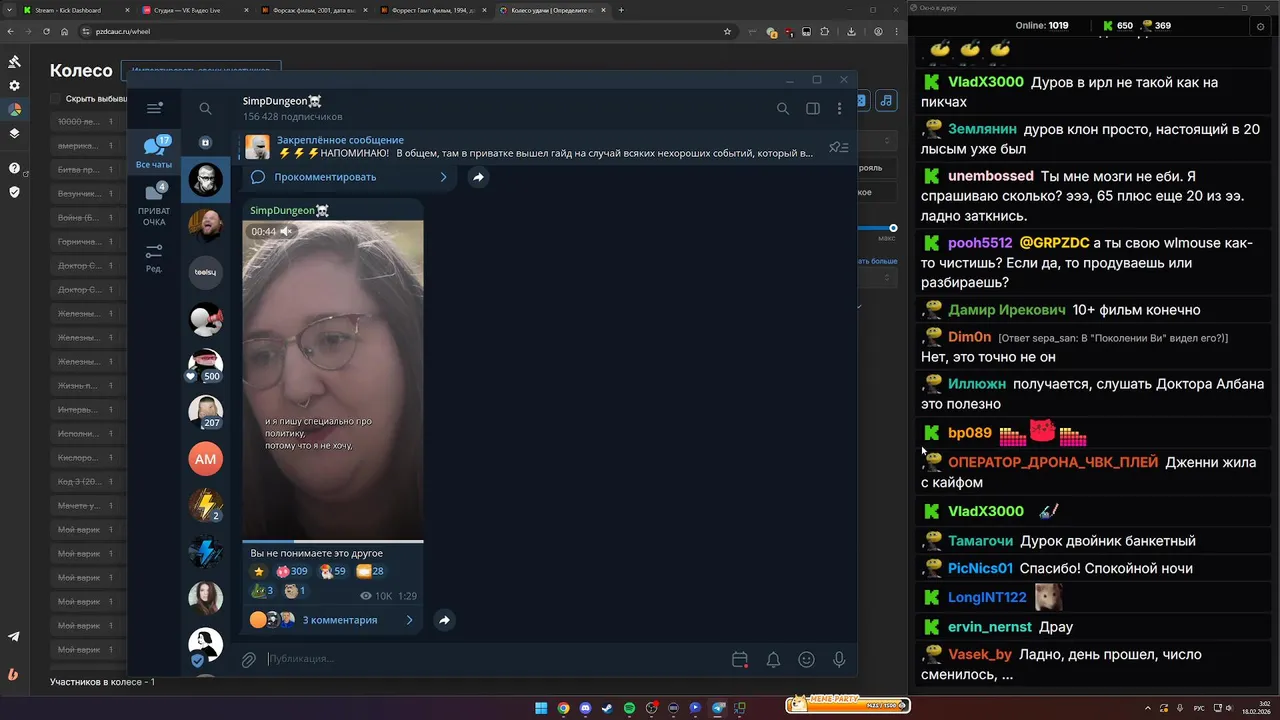1280x720 pixels.
Task: Open the channel three-dot options menu
Action: (839, 108)
